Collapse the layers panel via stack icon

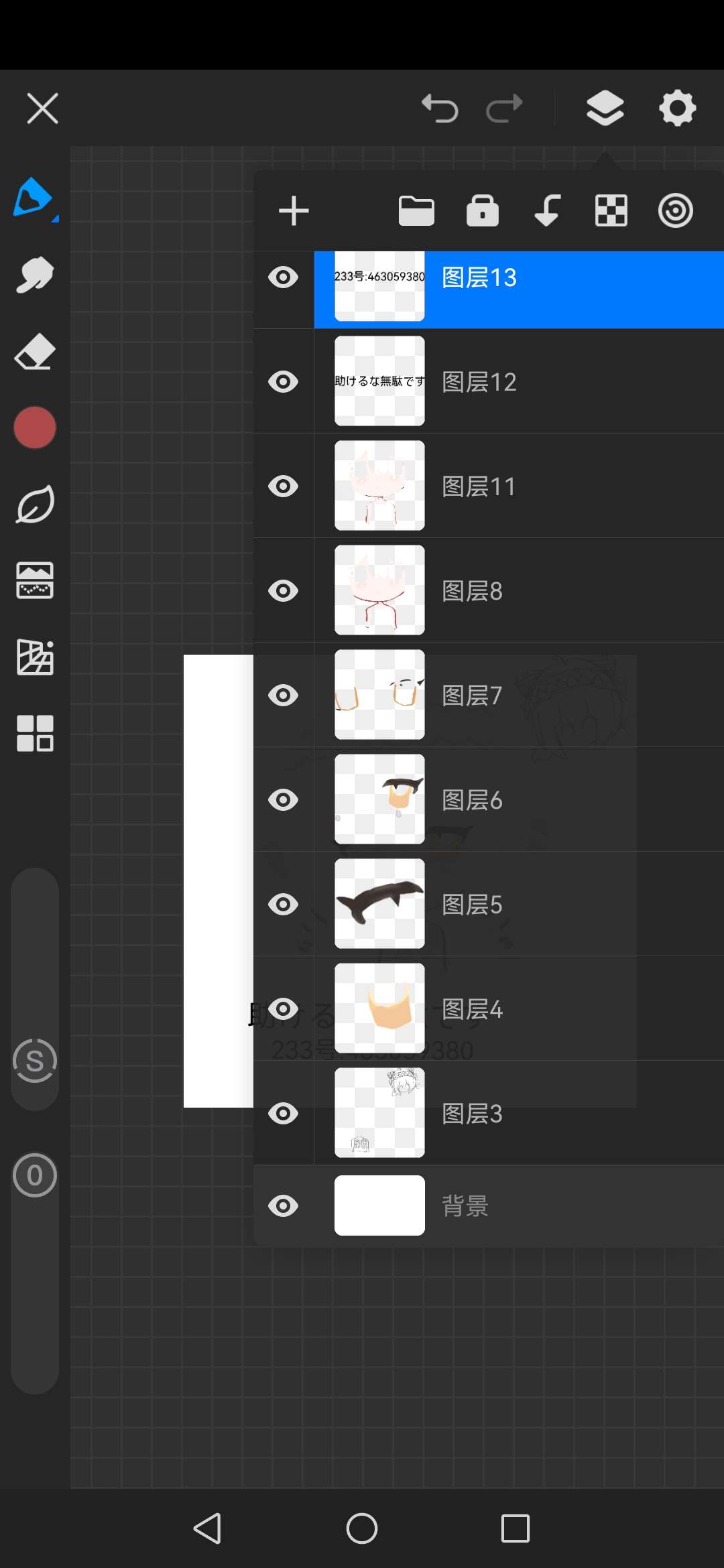point(605,108)
